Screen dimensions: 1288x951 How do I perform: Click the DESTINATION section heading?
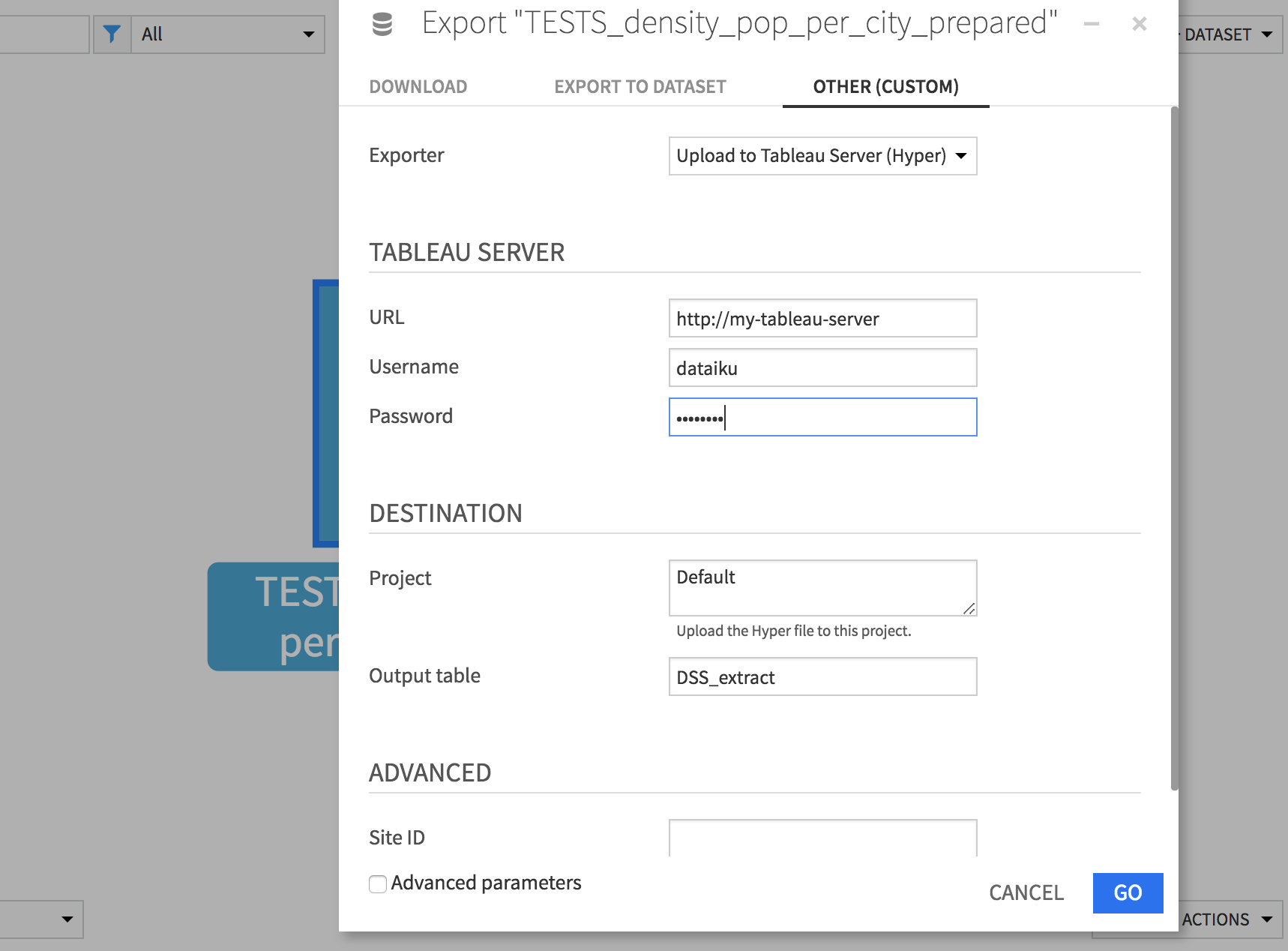[x=445, y=514]
